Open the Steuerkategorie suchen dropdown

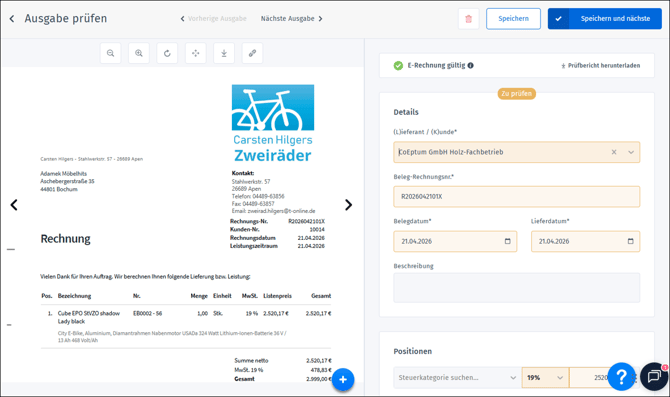[457, 377]
